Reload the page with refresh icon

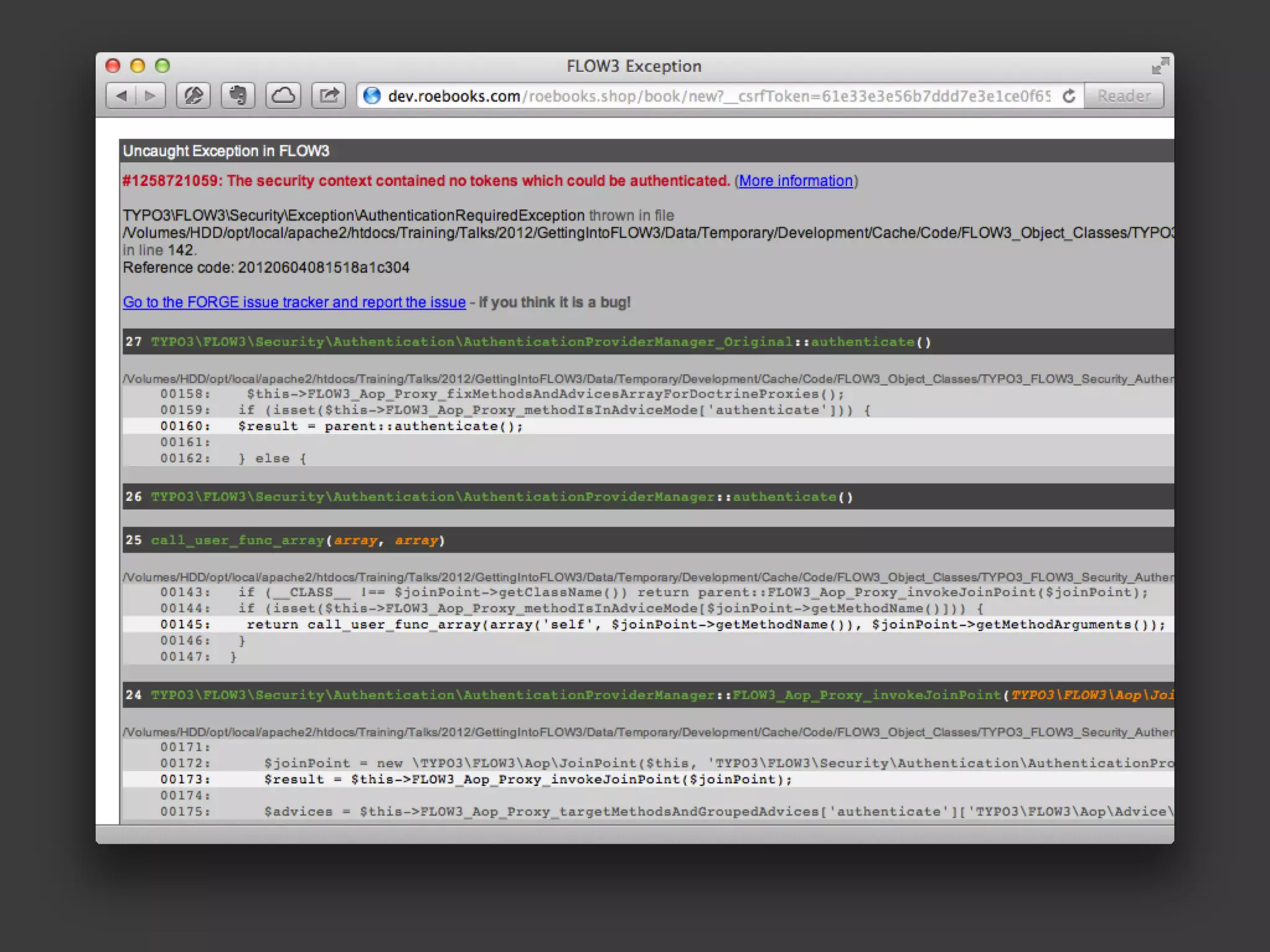(1068, 96)
